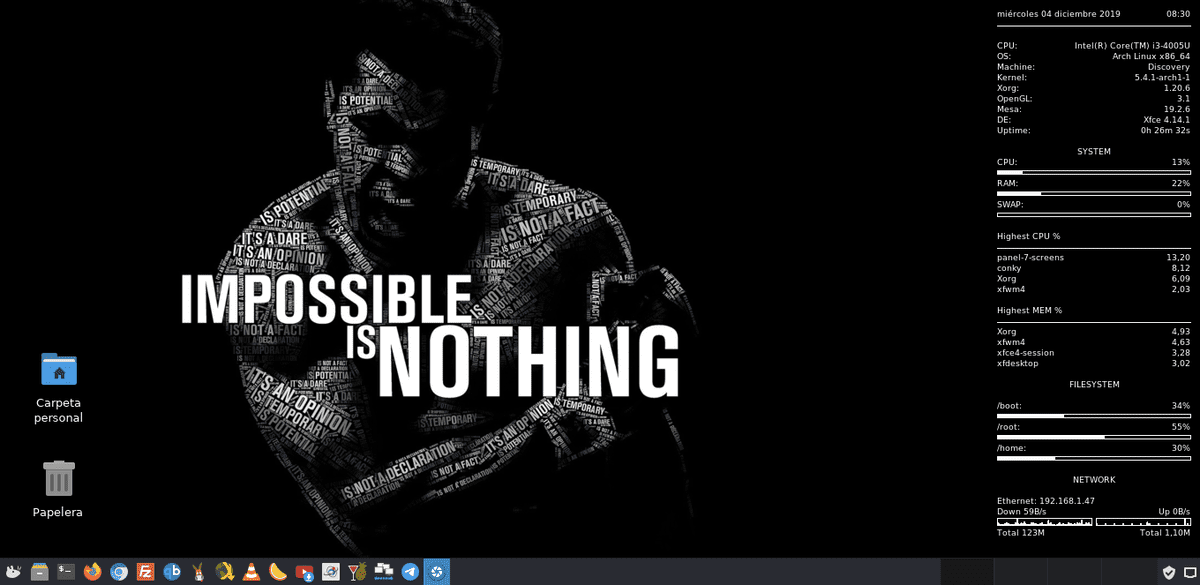Click the 'Down 59B/s' network text
1200x585 pixels.
pos(1021,512)
